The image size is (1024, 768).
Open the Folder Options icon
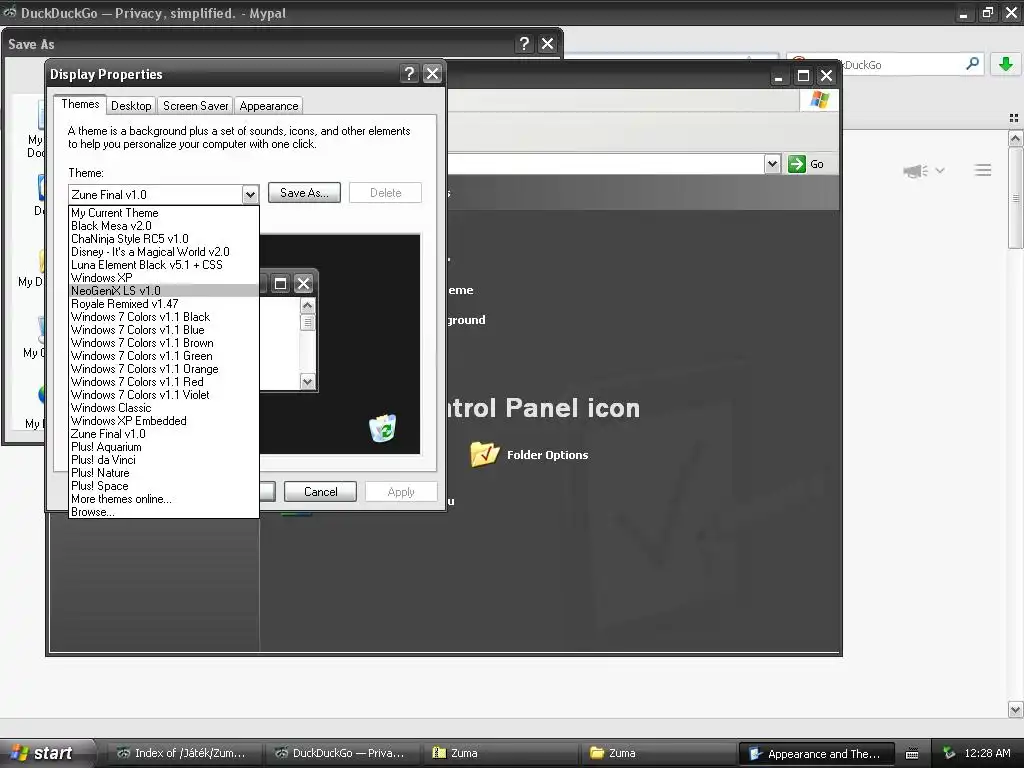[484, 454]
